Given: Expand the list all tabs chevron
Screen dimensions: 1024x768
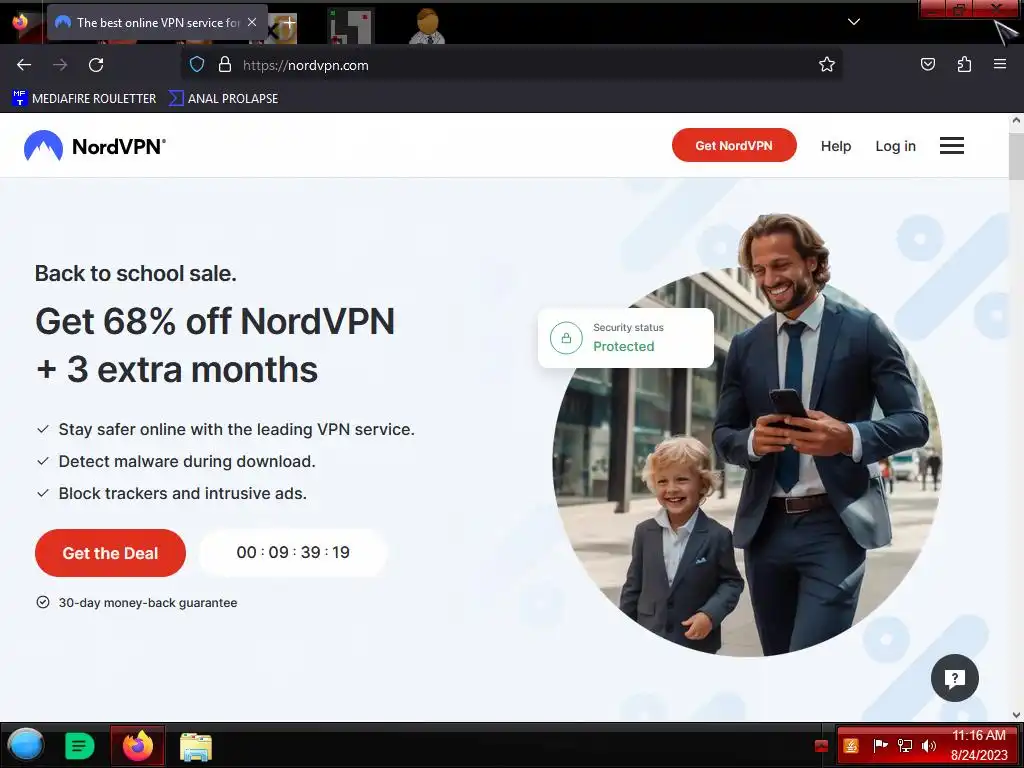Looking at the screenshot, I should pyautogui.click(x=854, y=22).
